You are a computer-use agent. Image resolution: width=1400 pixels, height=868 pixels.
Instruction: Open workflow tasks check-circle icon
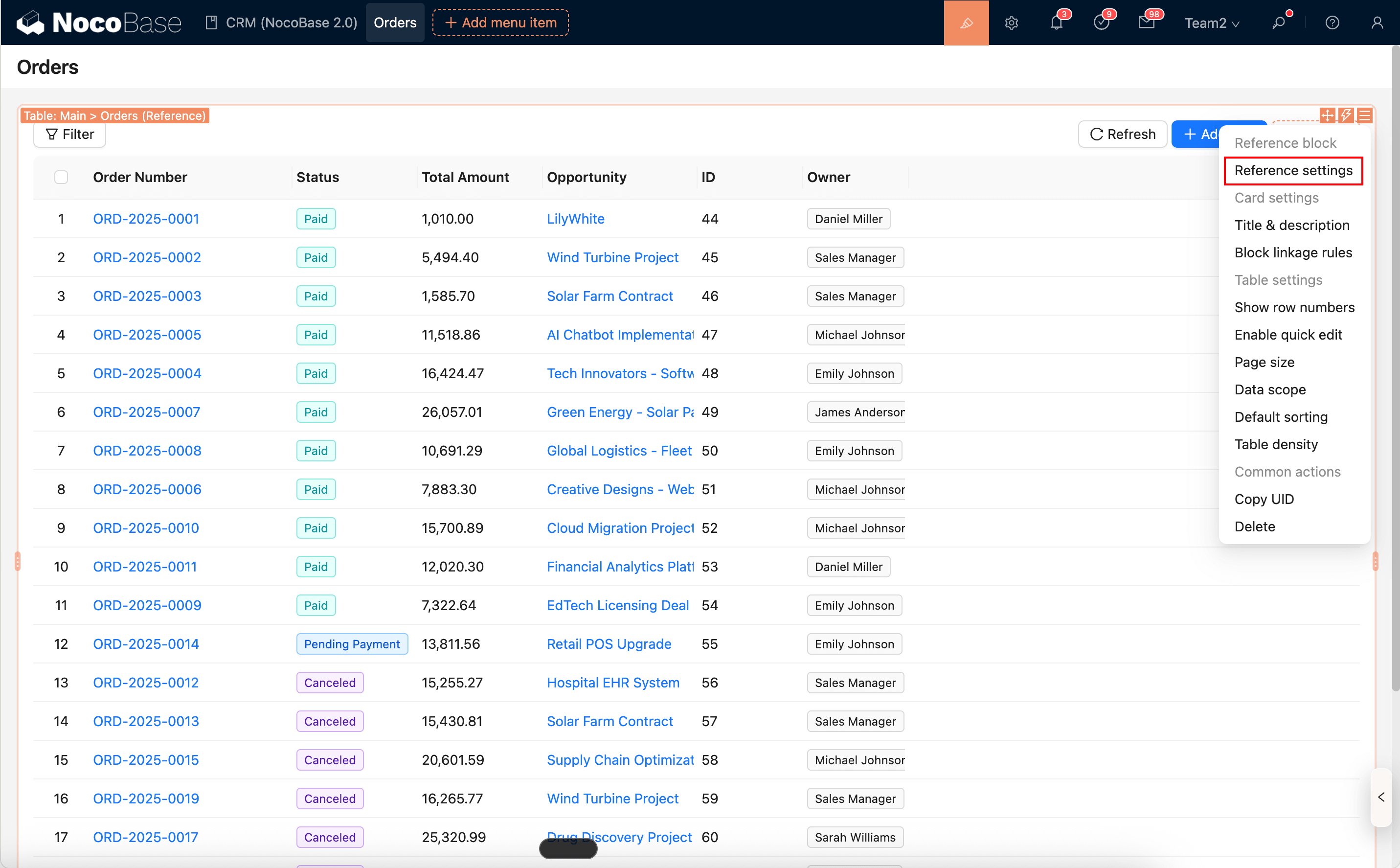tap(1101, 23)
